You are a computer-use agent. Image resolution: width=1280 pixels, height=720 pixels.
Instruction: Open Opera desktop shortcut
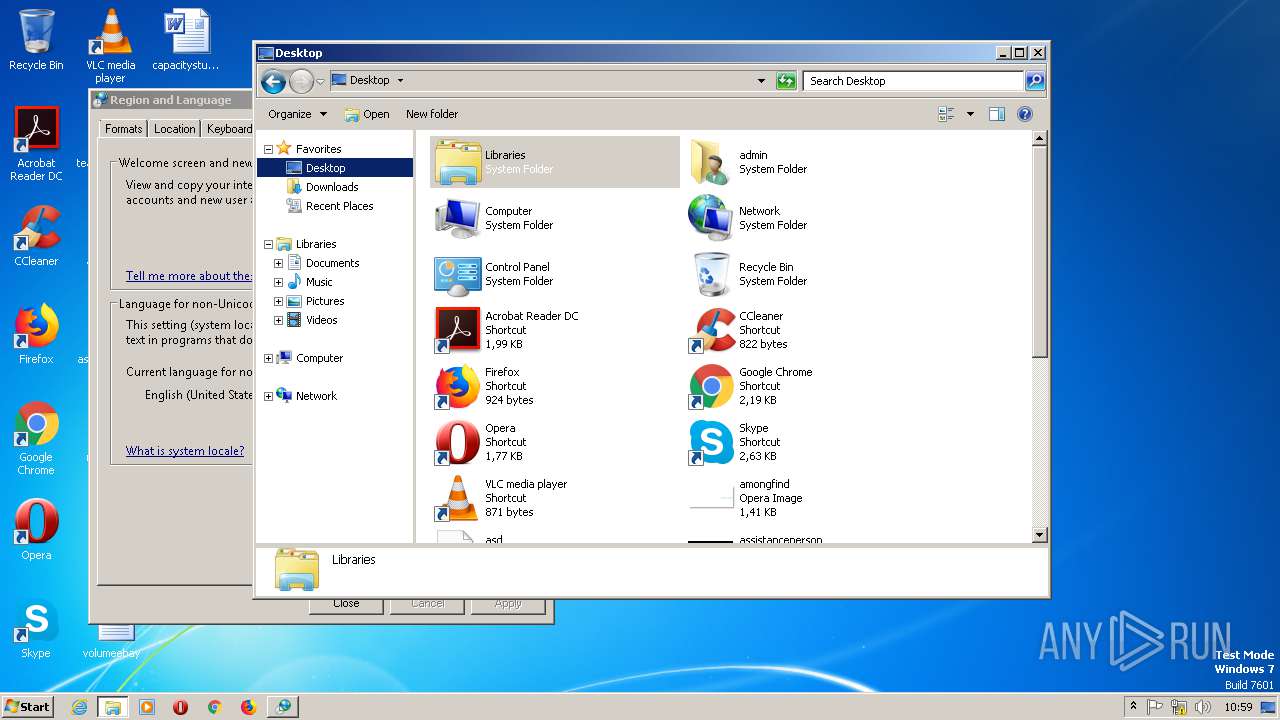coord(36,530)
